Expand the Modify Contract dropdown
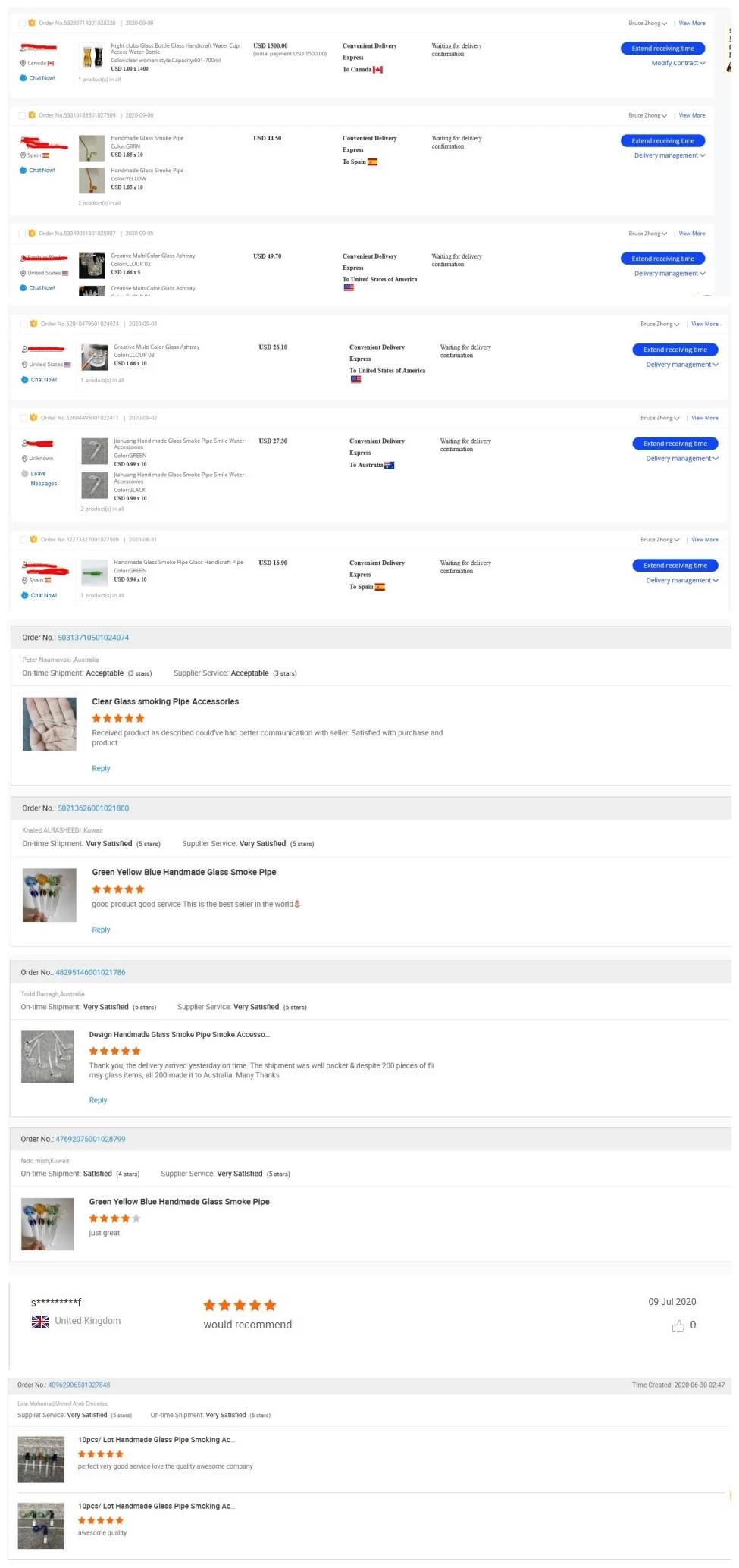Screen dimensions: 739x1568 (678, 63)
